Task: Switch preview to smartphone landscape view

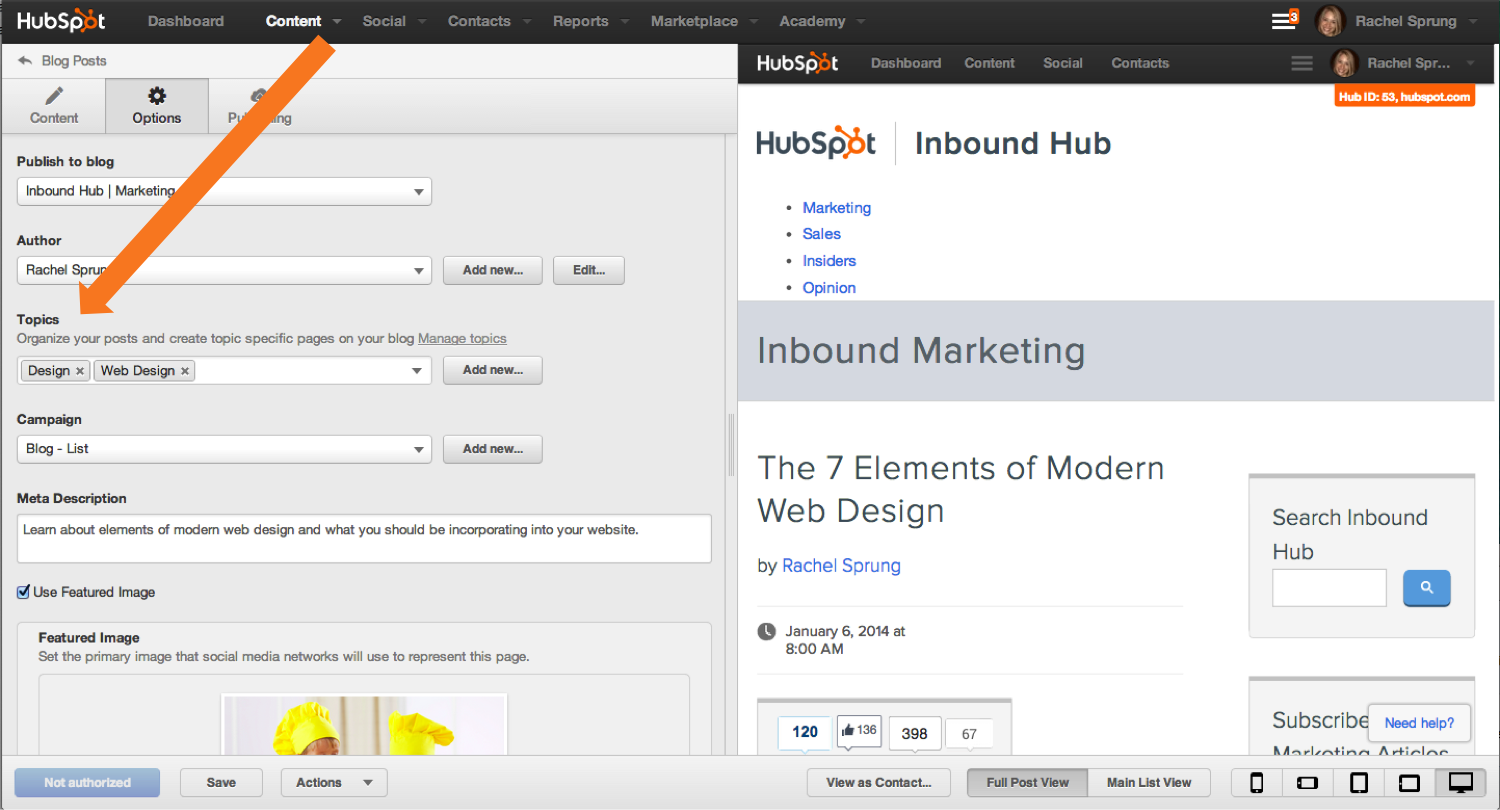Action: [1308, 783]
